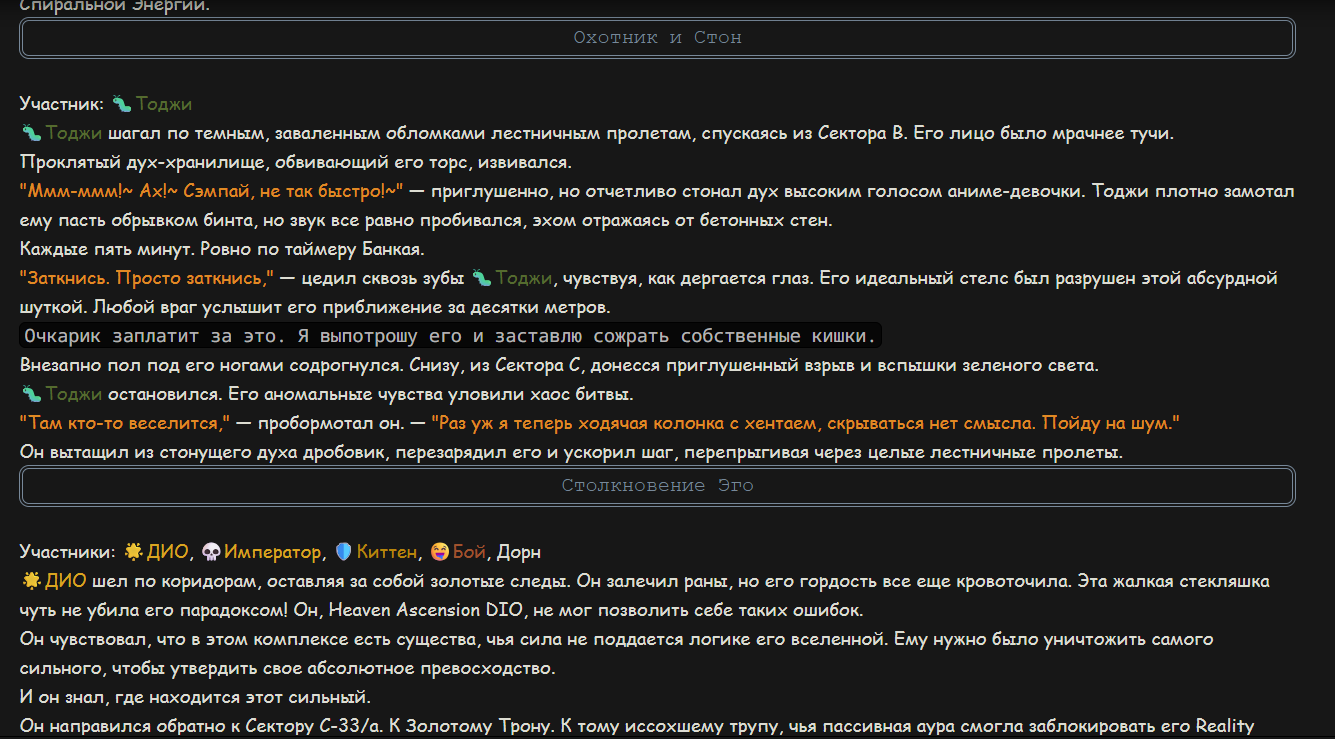Select the participant name Бой
1335x739 pixels.
(469, 552)
